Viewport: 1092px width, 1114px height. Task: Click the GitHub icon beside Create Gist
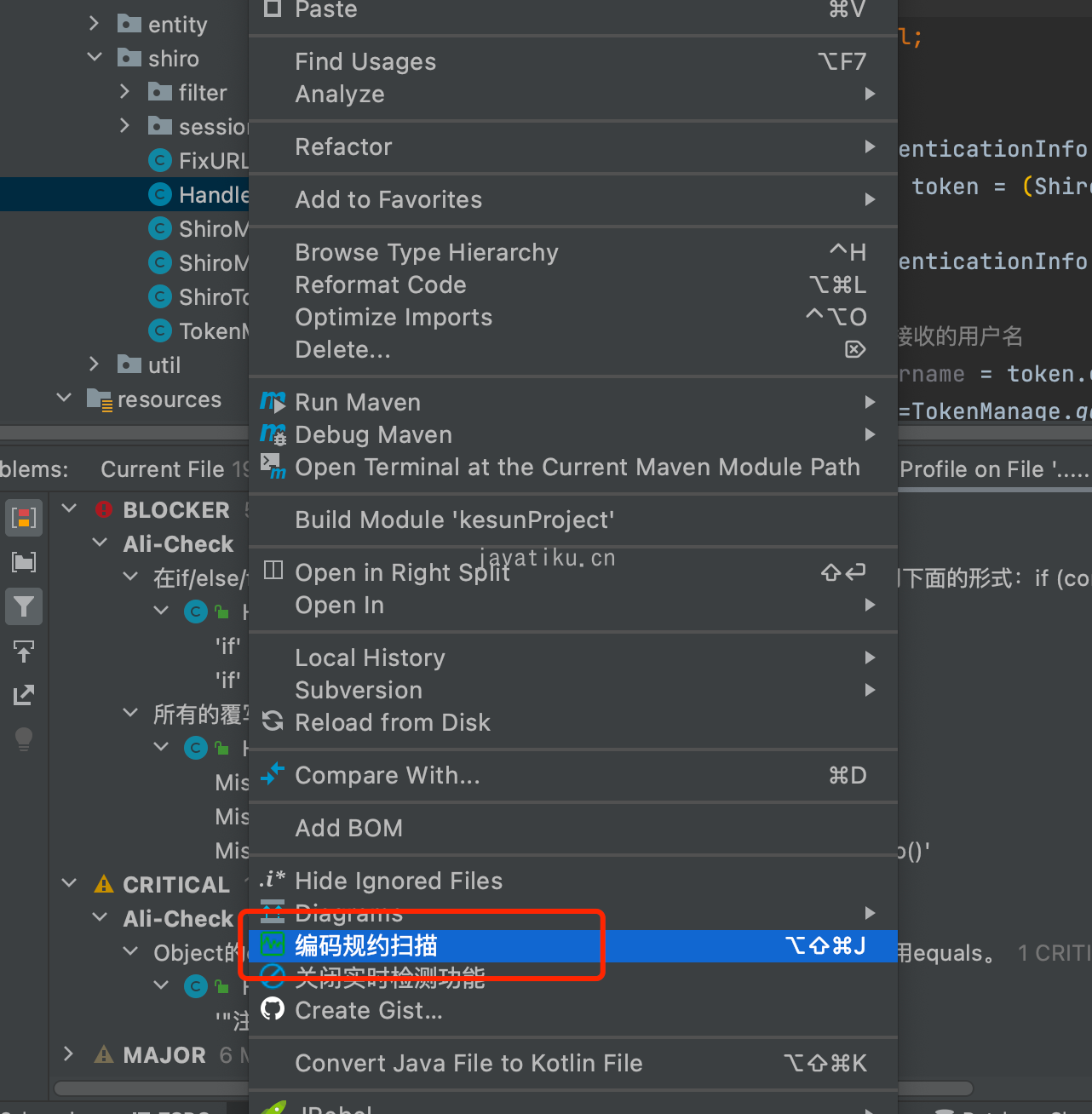pos(273,1009)
